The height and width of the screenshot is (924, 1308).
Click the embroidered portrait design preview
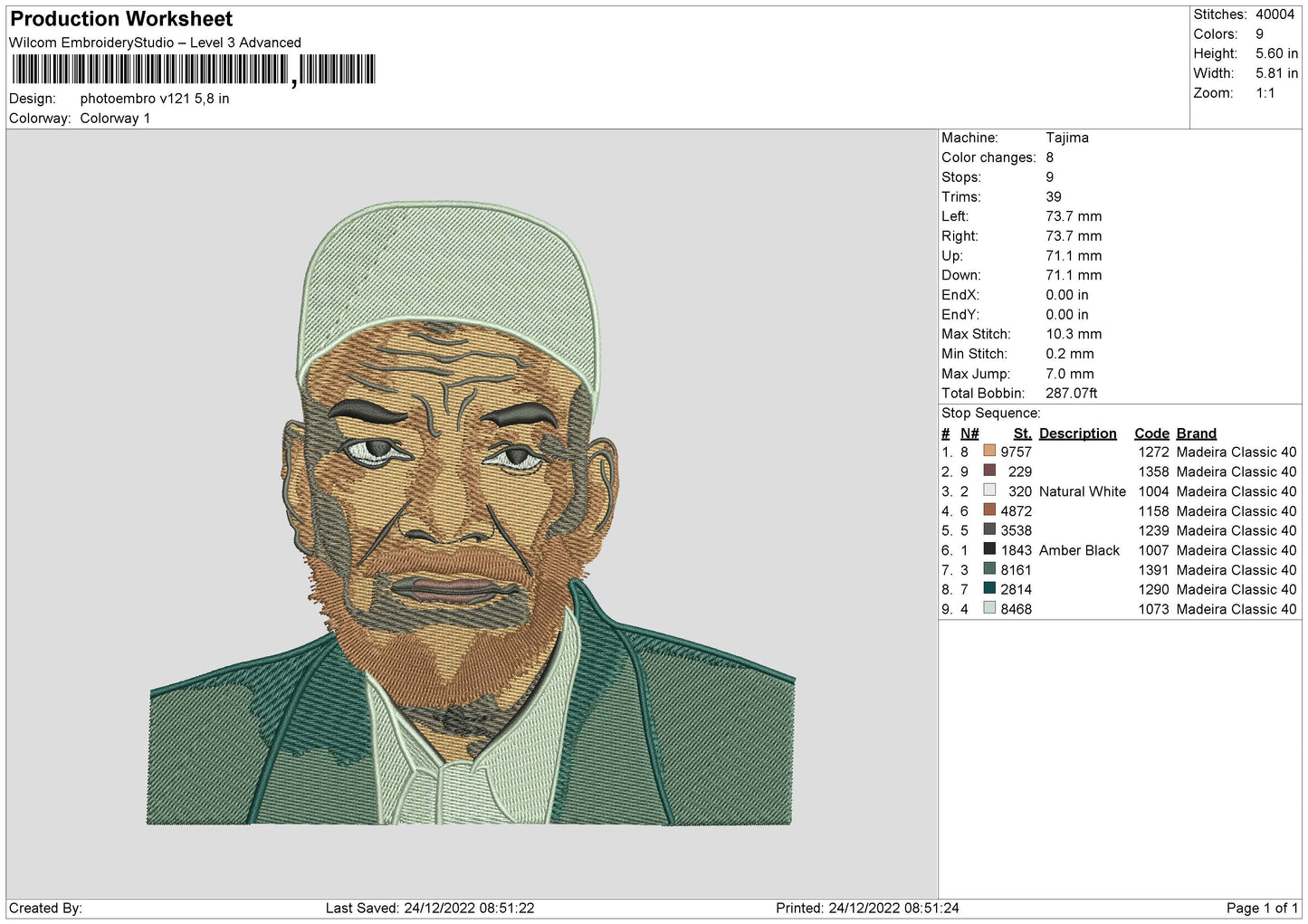point(471,513)
